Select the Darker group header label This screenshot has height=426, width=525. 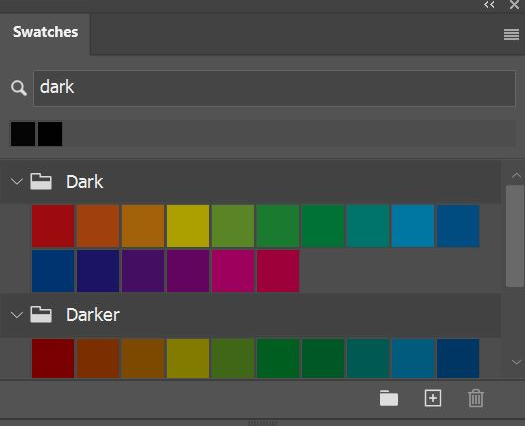coord(93,315)
